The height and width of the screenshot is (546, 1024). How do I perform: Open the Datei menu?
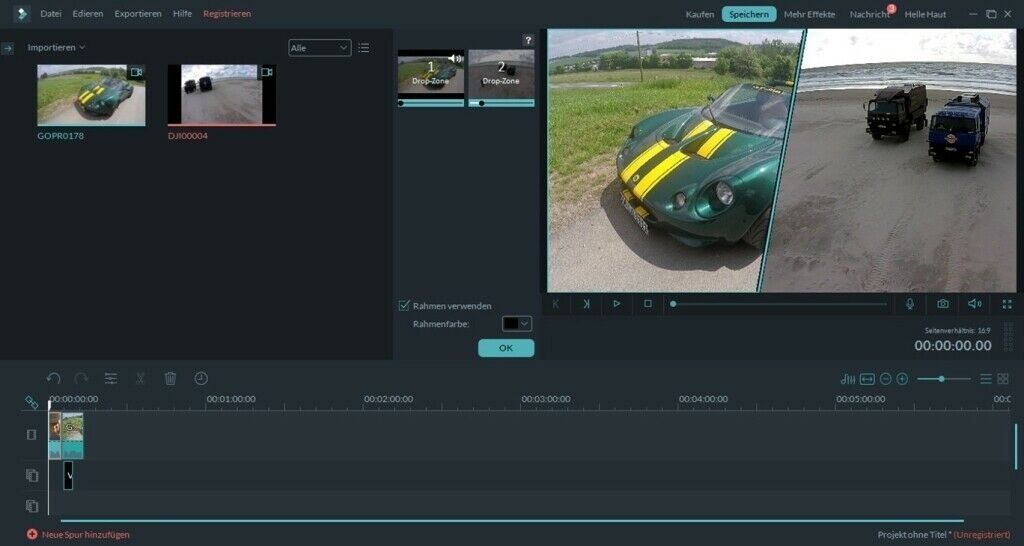tap(51, 14)
